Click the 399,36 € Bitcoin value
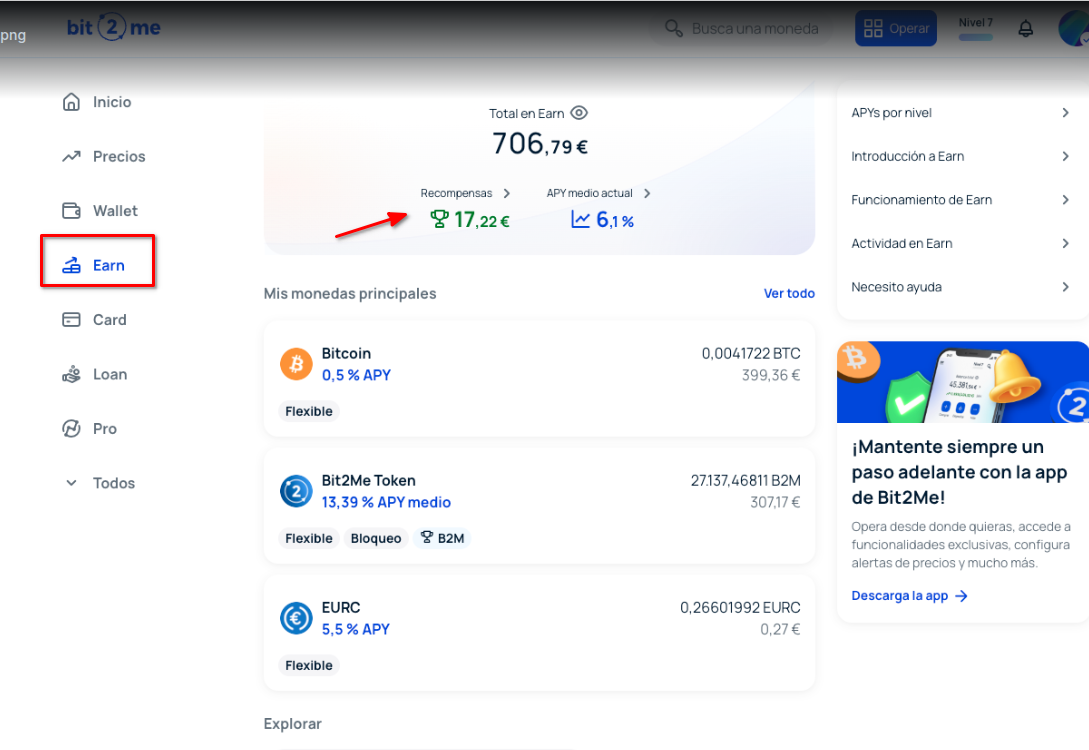This screenshot has height=750, width=1089. point(771,375)
